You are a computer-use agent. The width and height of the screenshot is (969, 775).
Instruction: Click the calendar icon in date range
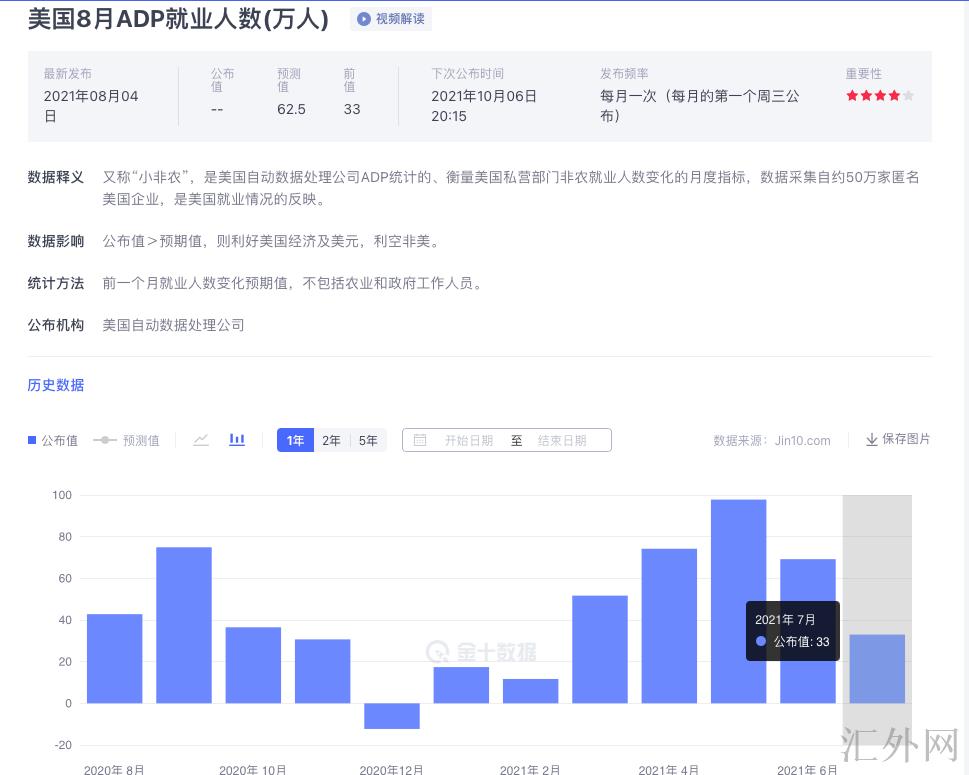420,440
